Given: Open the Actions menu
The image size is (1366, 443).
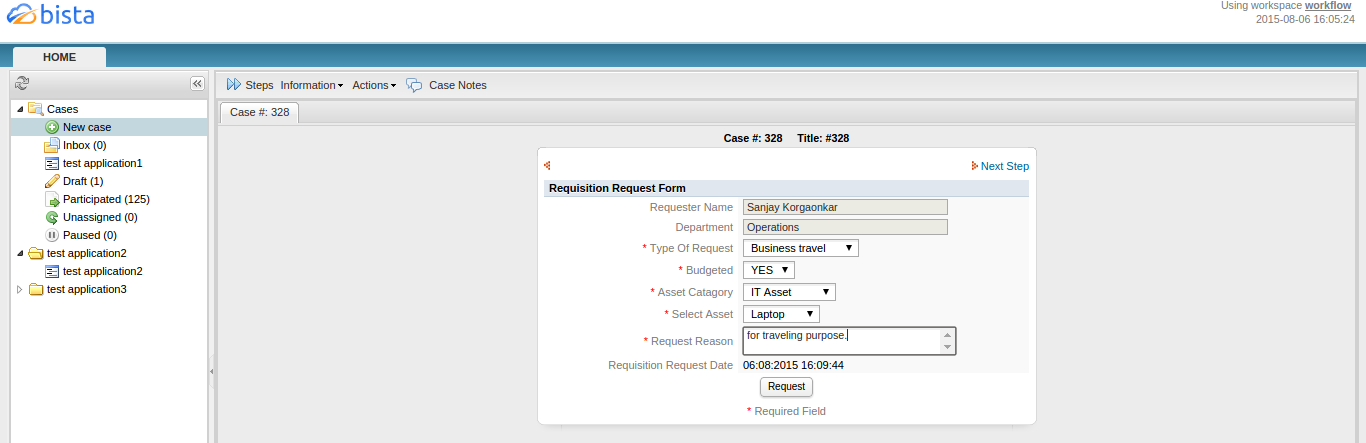Looking at the screenshot, I should point(373,85).
